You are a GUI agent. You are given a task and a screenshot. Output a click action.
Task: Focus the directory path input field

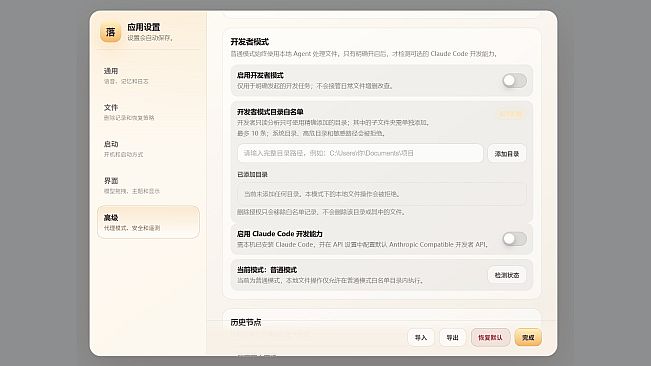(360, 153)
